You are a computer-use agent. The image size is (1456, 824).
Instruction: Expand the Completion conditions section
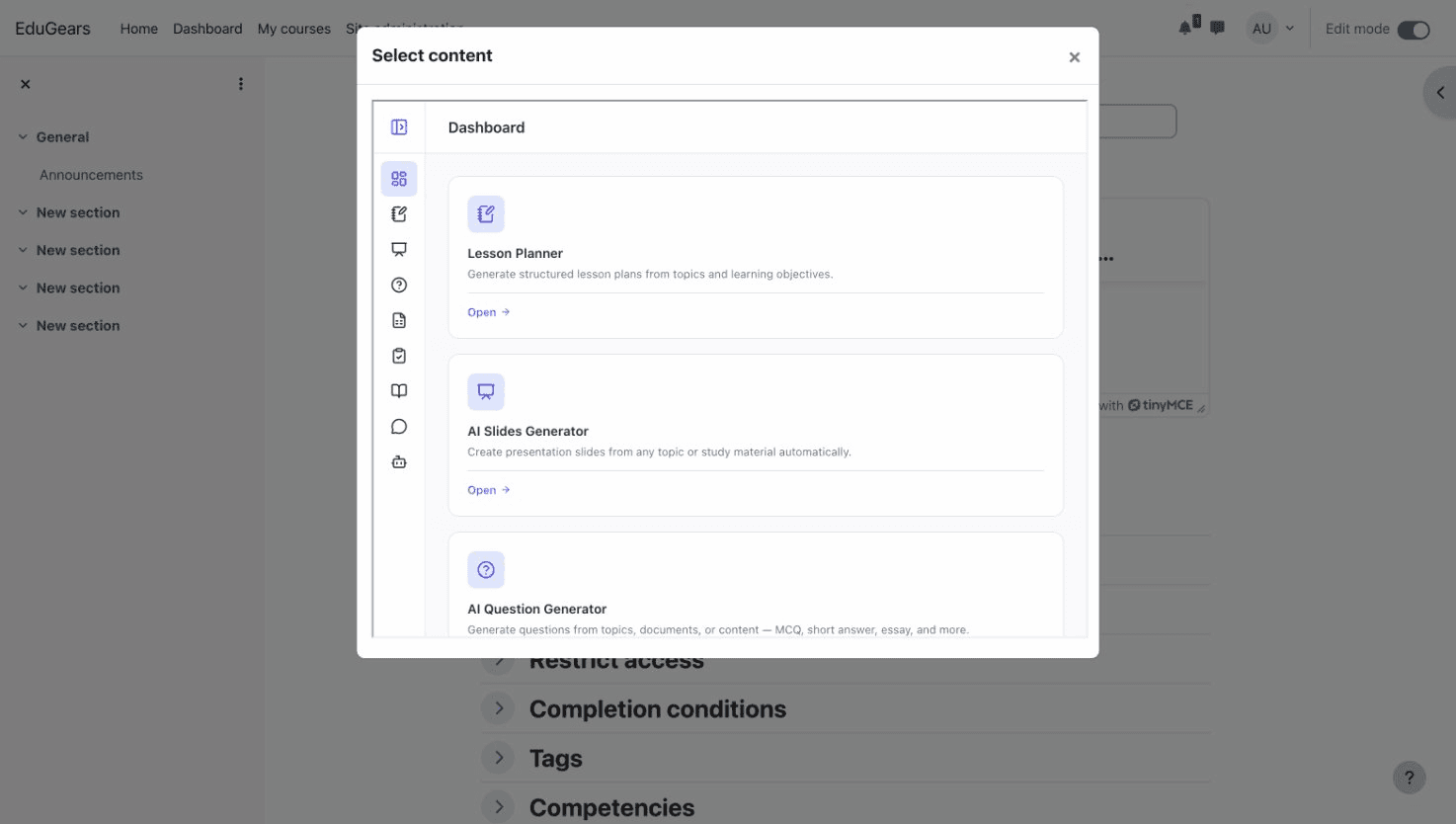point(498,707)
